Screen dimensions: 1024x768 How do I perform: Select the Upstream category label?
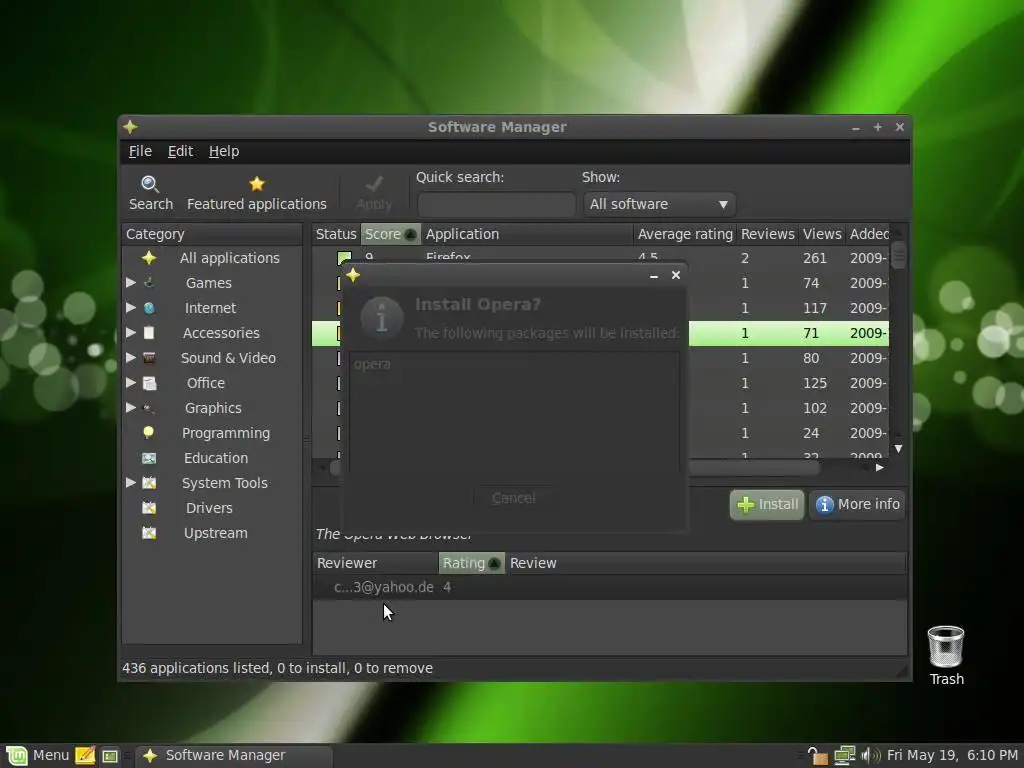click(216, 533)
